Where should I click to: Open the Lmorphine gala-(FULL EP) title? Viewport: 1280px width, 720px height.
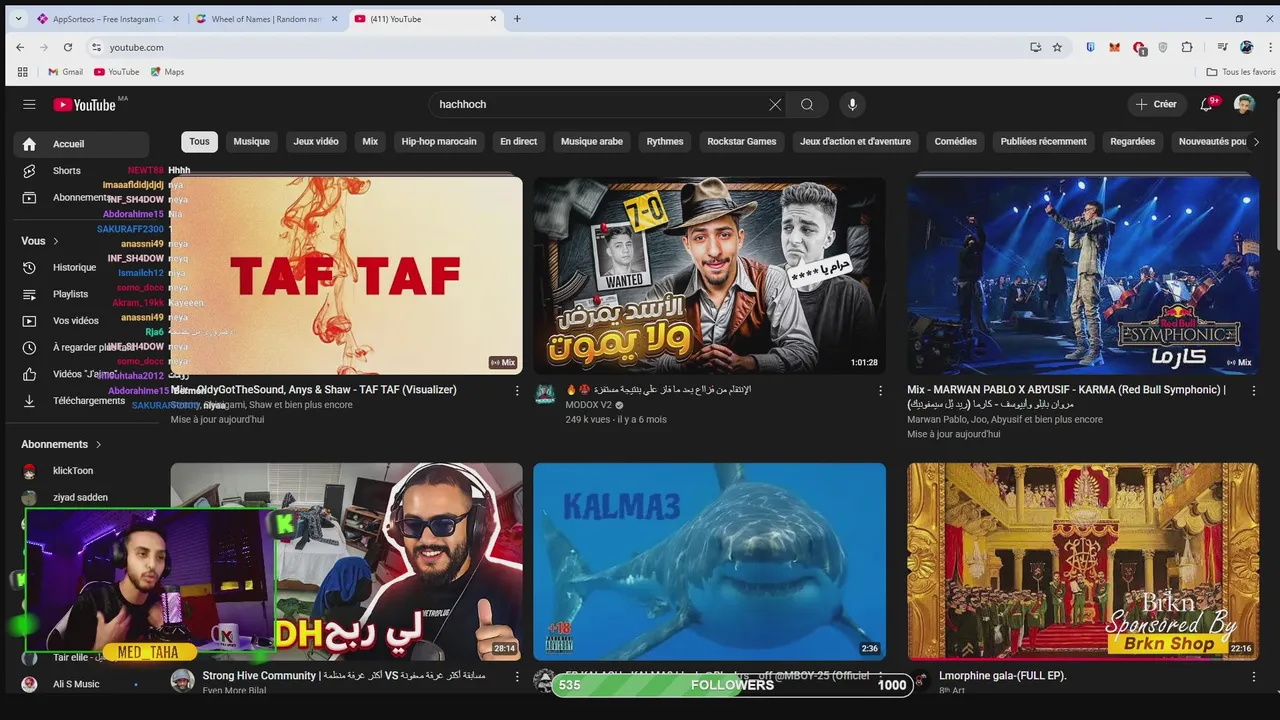1003,676
